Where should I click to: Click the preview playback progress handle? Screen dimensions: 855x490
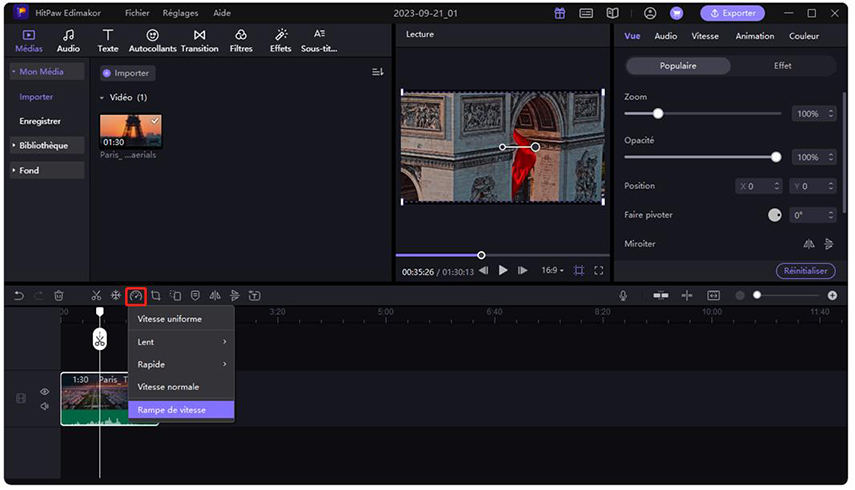coord(481,255)
